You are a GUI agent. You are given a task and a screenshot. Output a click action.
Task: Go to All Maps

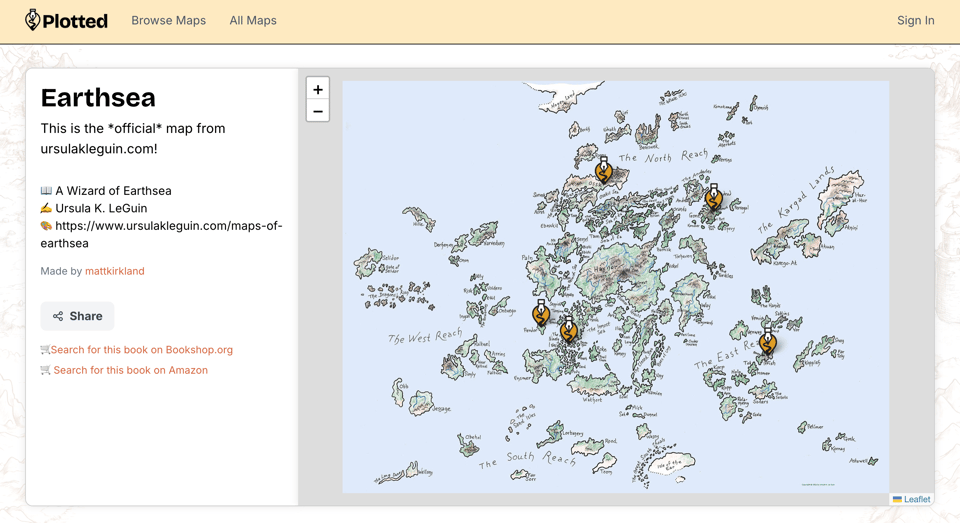(x=253, y=20)
